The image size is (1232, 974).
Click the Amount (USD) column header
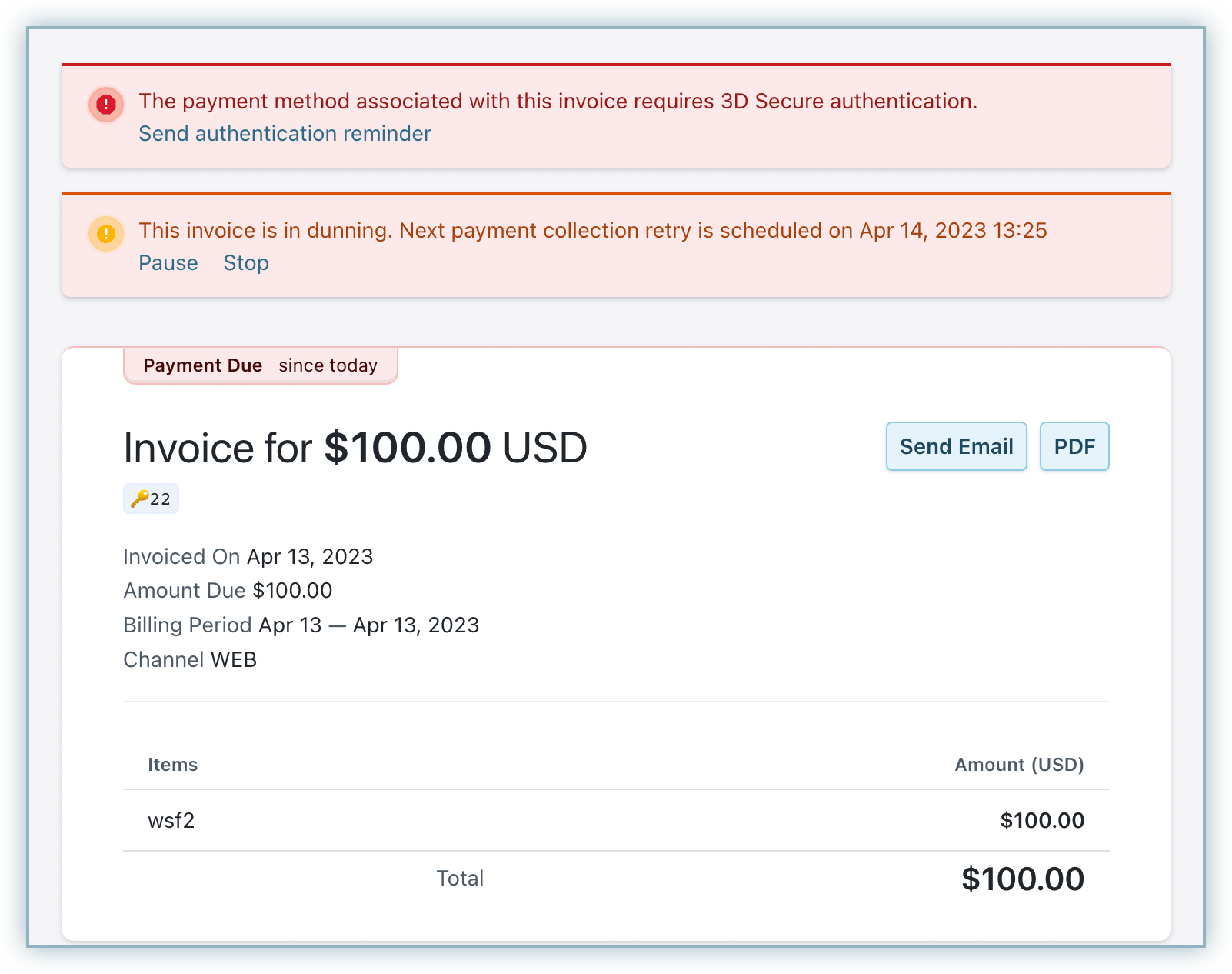(1019, 765)
